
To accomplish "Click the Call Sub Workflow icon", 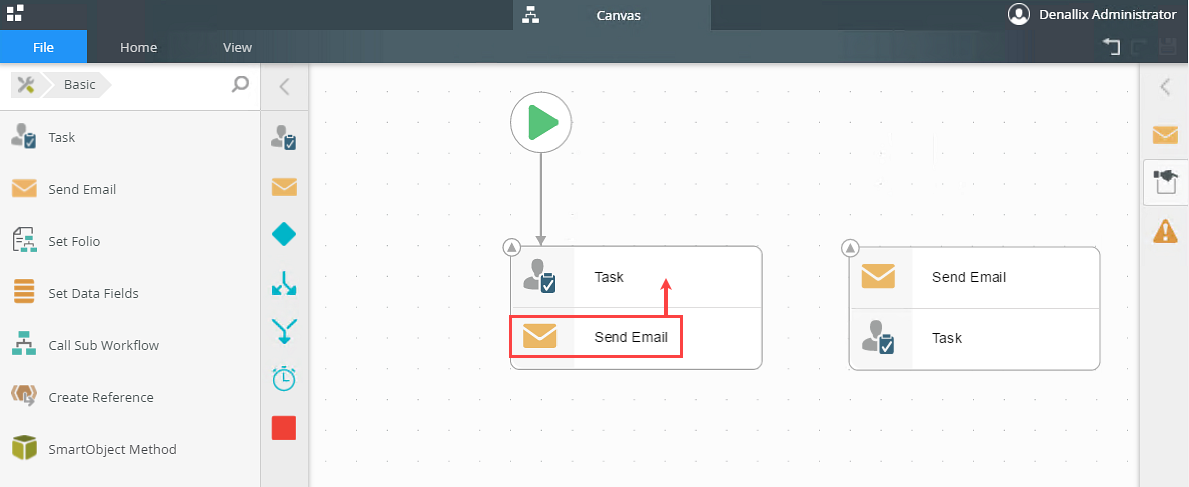I will (24, 344).
